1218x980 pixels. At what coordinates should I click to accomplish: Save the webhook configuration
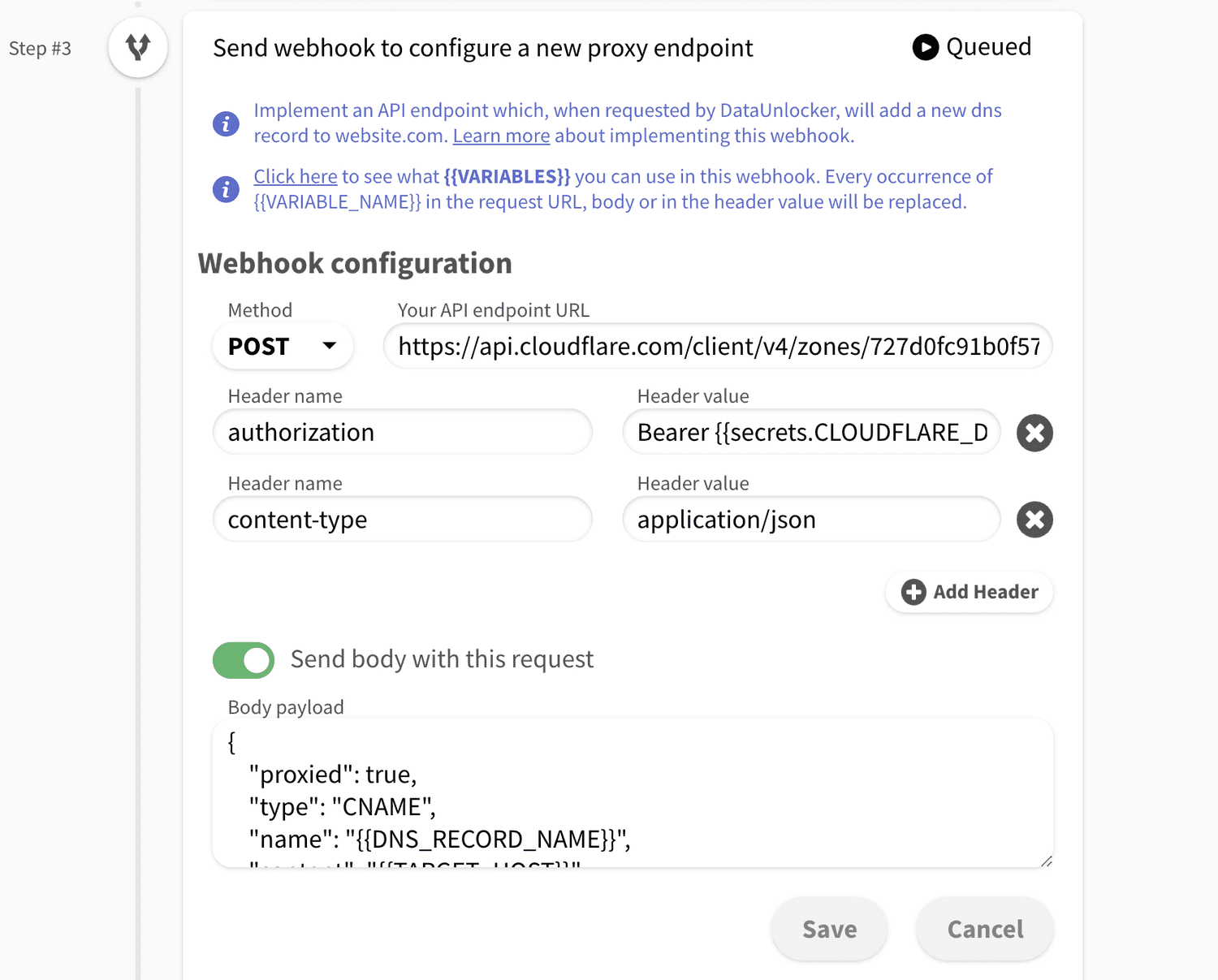[x=828, y=929]
